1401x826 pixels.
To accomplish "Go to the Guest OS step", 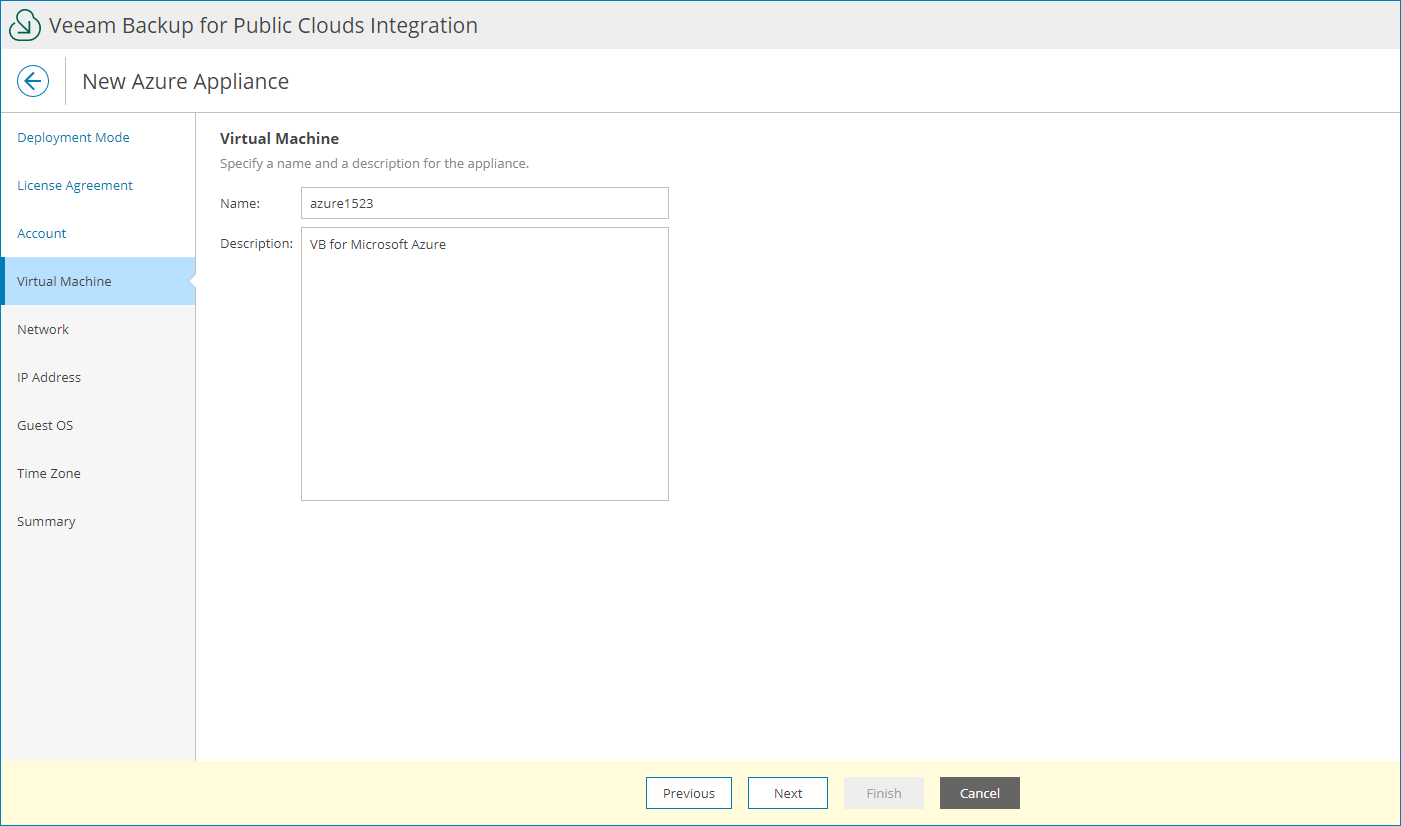I will pyautogui.click(x=45, y=425).
